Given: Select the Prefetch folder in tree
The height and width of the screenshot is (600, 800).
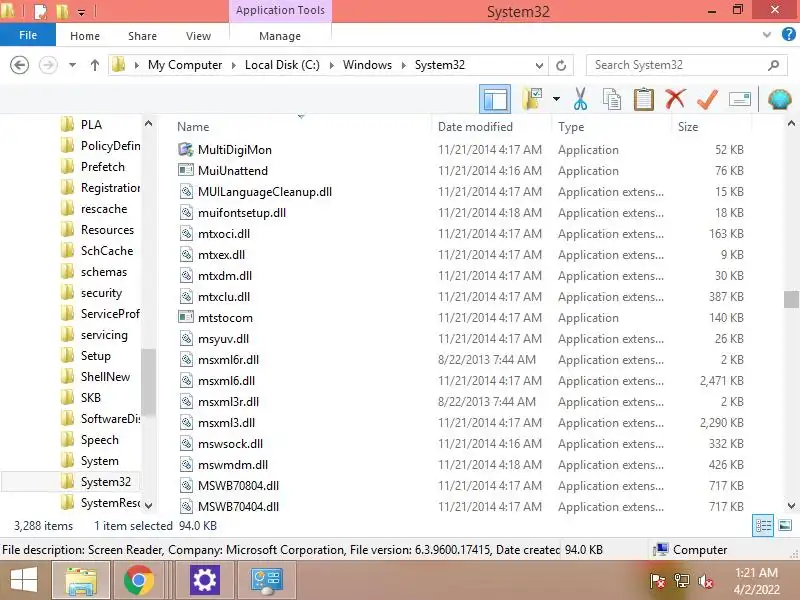Looking at the screenshot, I should coord(103,166).
